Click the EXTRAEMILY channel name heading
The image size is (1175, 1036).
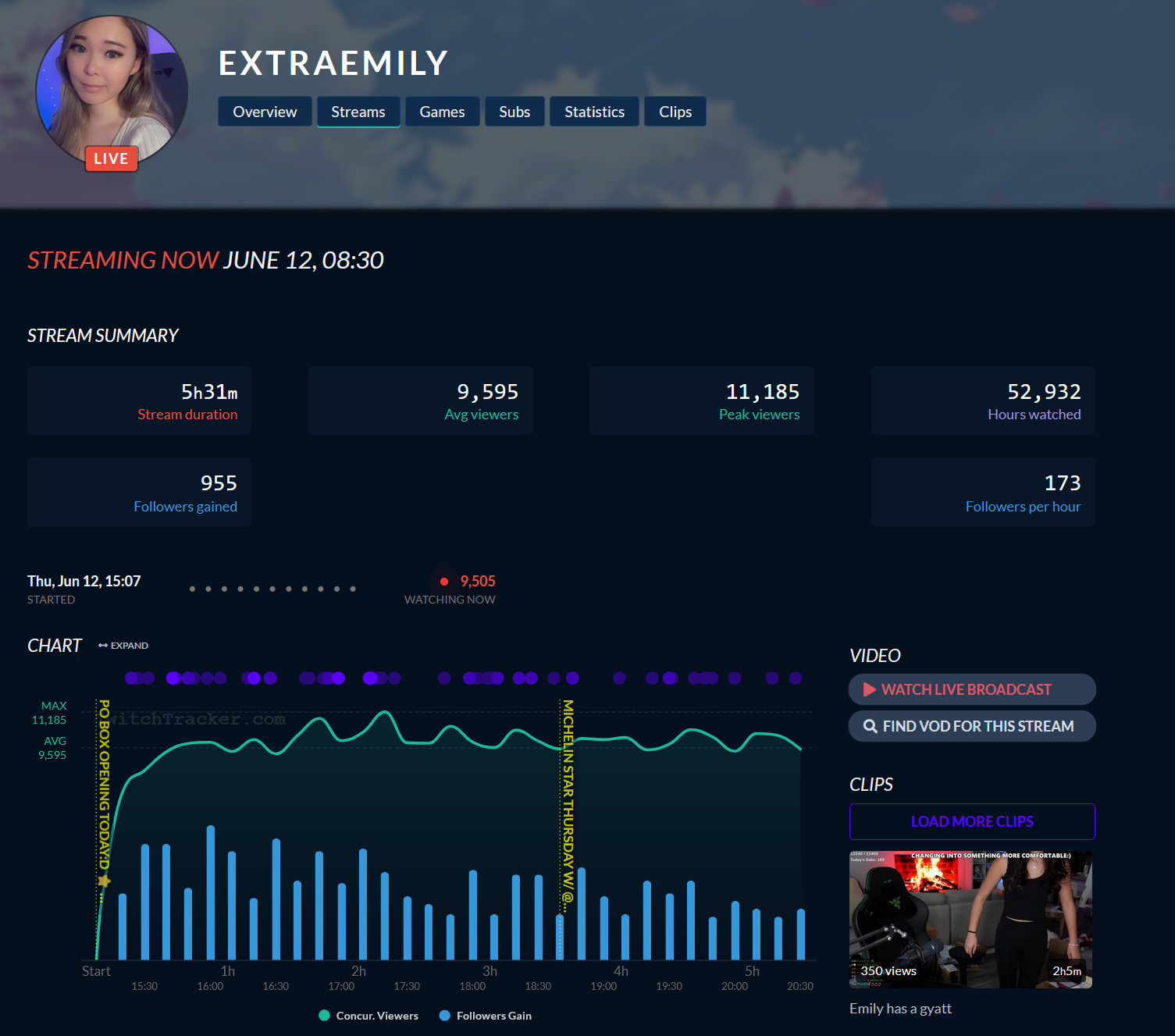tap(333, 63)
